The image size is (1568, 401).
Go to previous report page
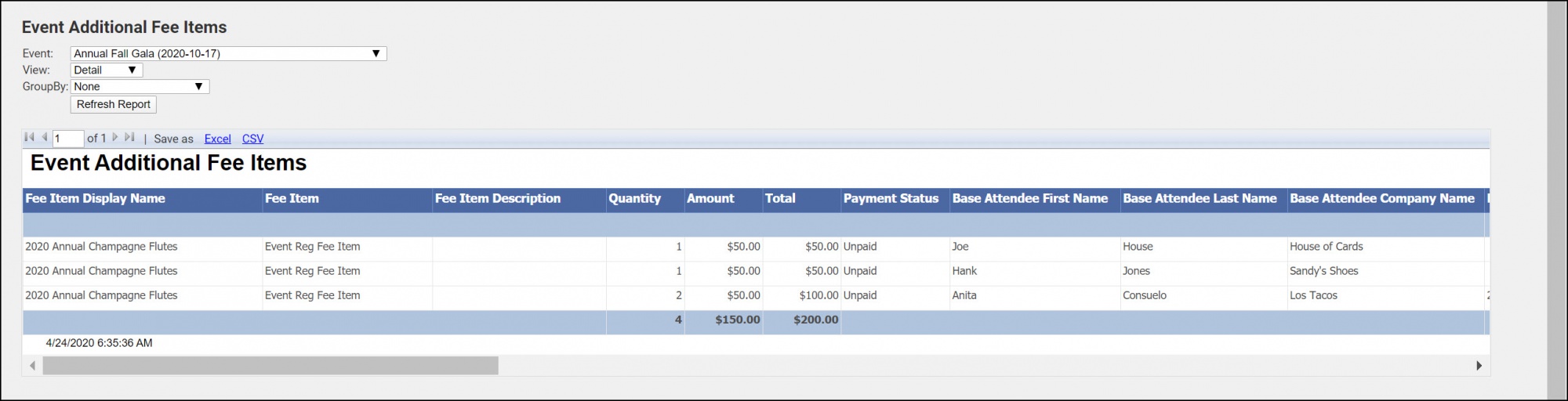point(45,138)
